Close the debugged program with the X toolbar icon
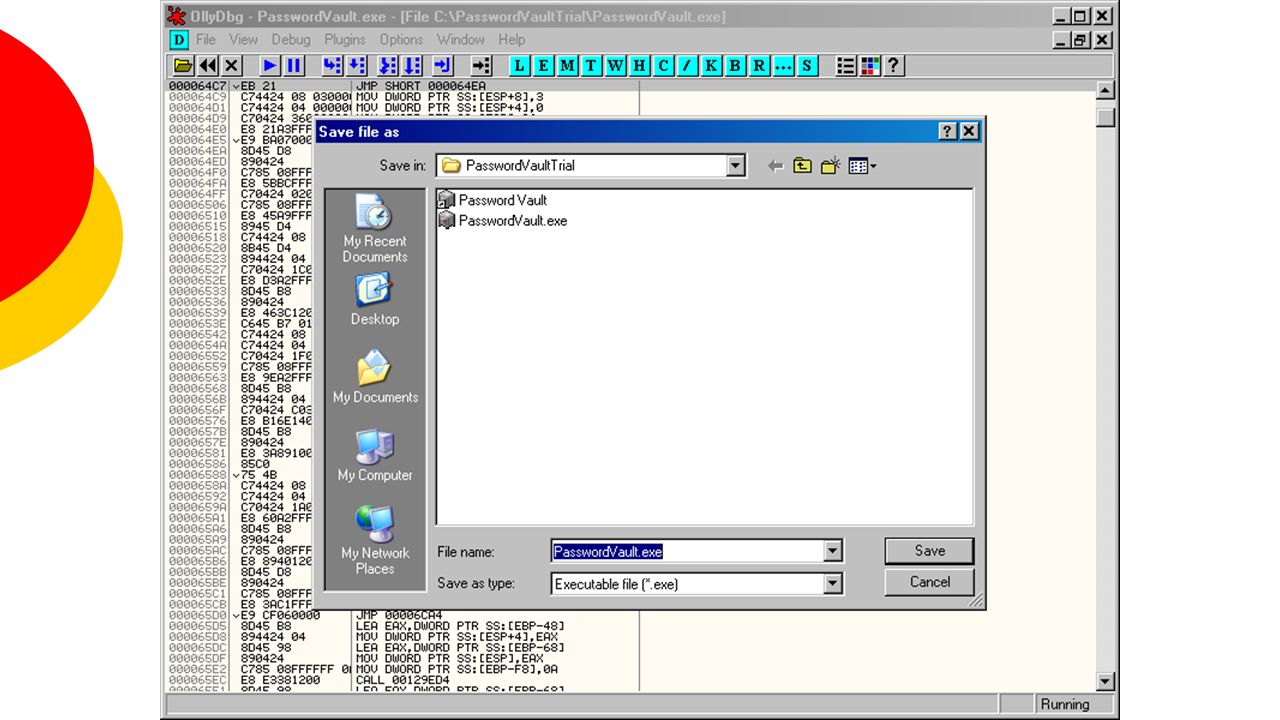The image size is (1280, 720). [x=231, y=66]
